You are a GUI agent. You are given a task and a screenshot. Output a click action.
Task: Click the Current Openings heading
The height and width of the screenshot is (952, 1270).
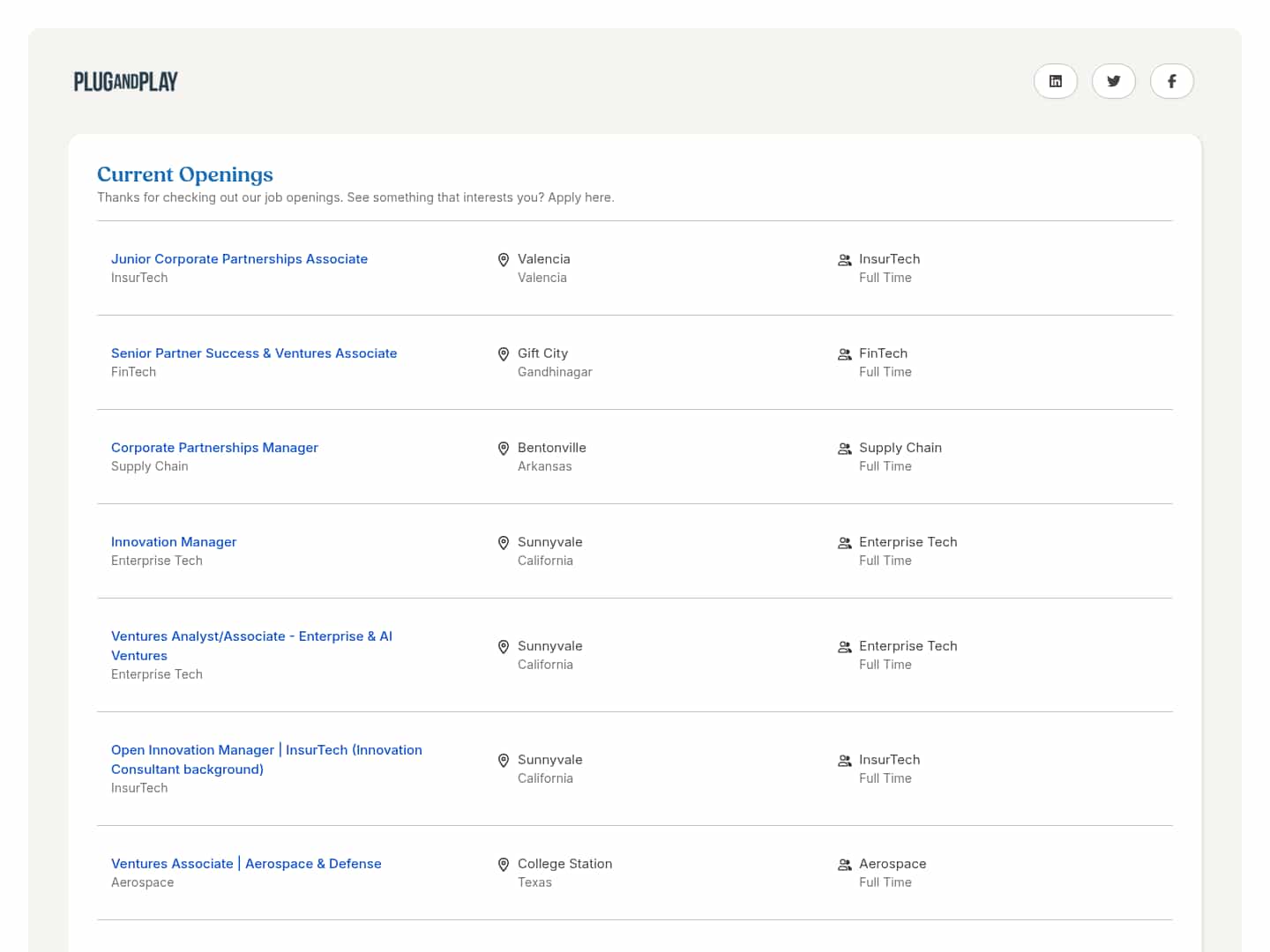(x=185, y=175)
